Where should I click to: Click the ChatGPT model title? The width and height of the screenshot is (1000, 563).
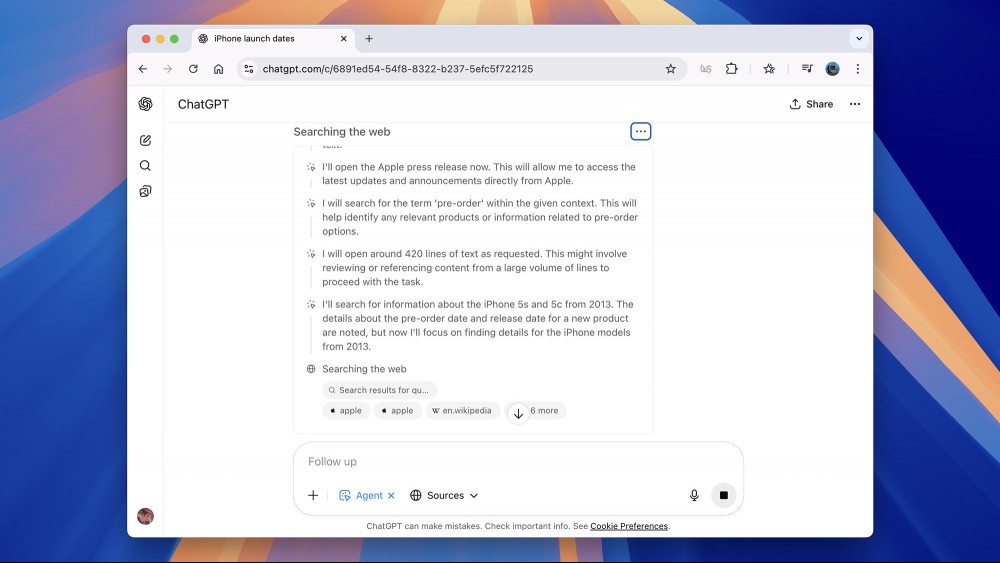[x=203, y=104]
